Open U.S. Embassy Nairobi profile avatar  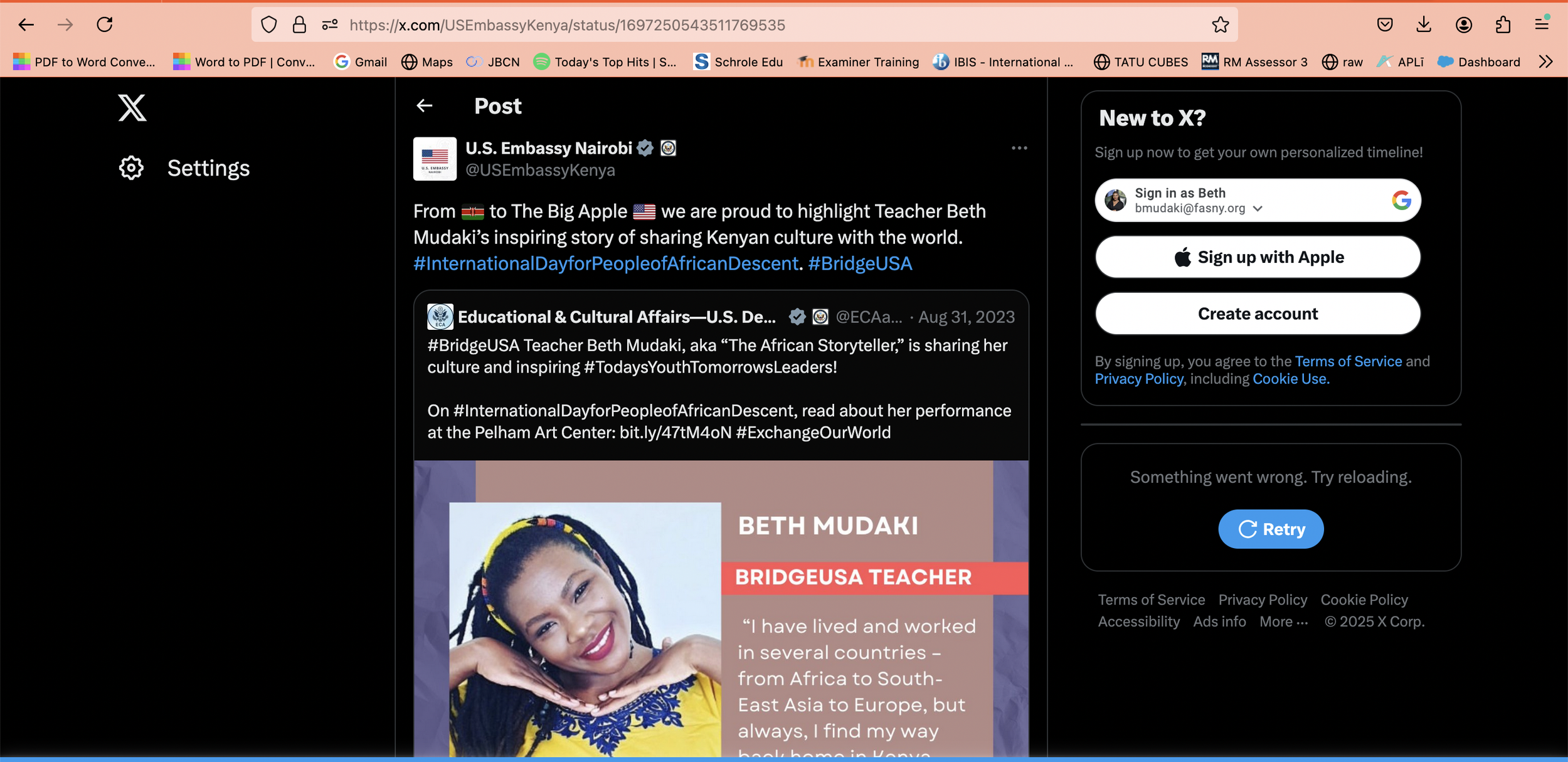(435, 159)
